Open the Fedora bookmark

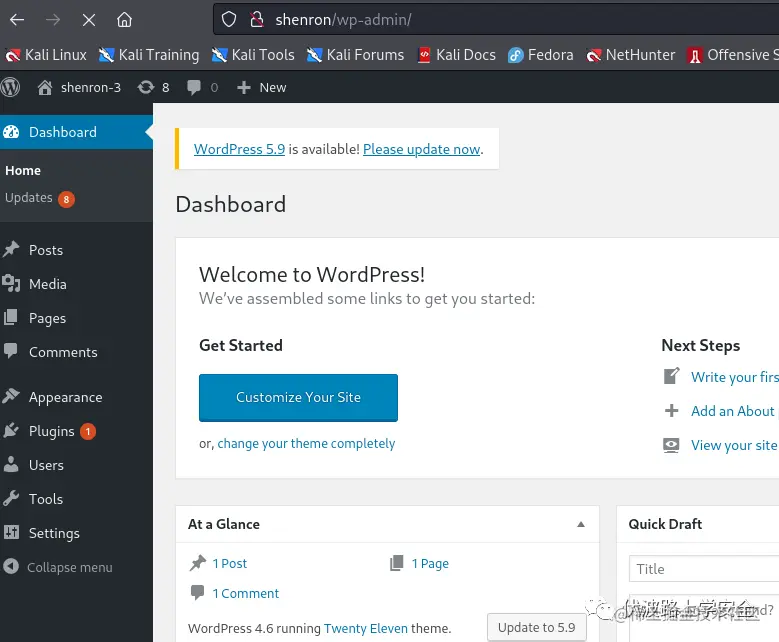[x=541, y=55]
